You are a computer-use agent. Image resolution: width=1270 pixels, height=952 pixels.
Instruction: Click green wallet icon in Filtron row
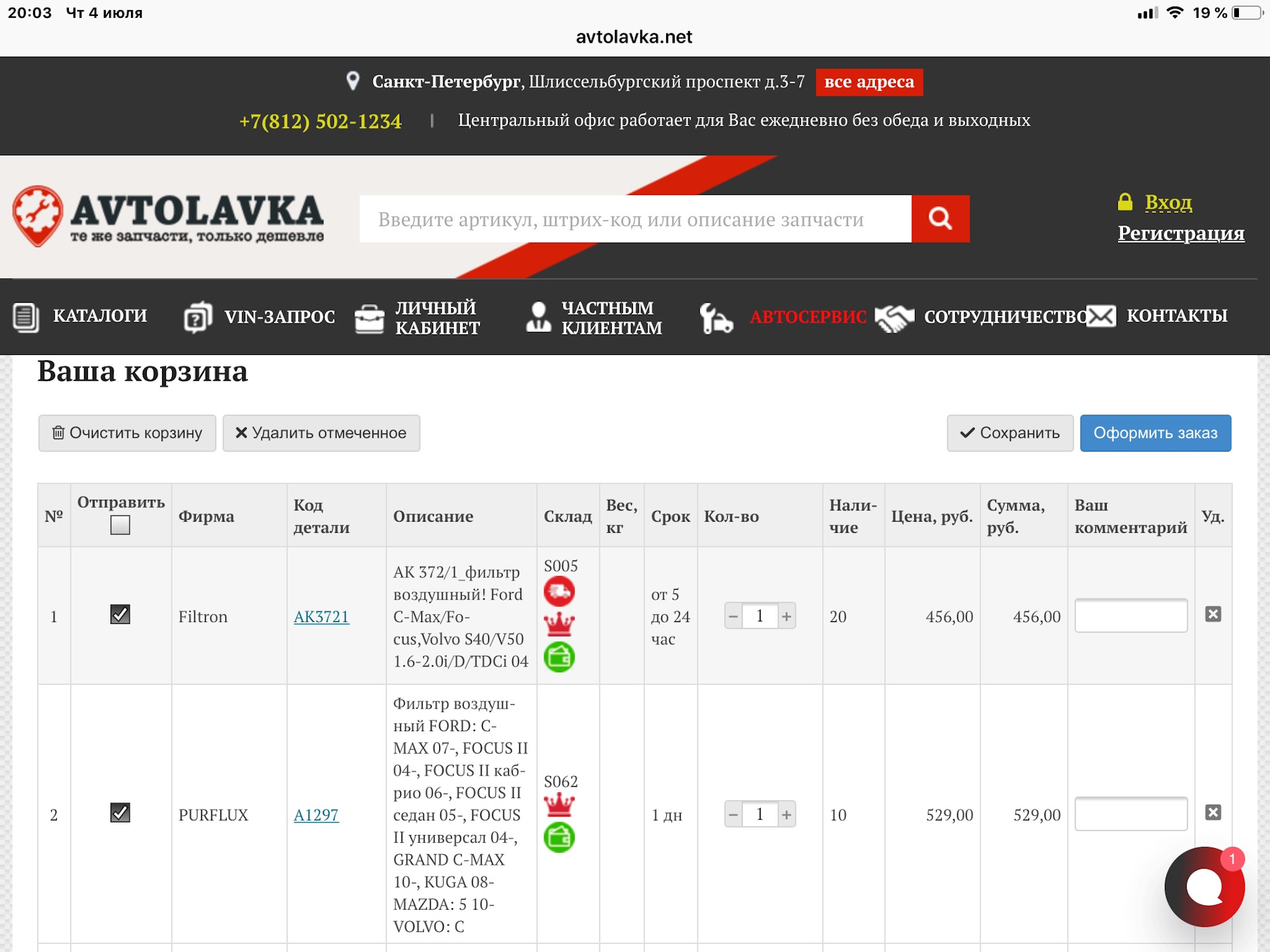click(x=559, y=657)
